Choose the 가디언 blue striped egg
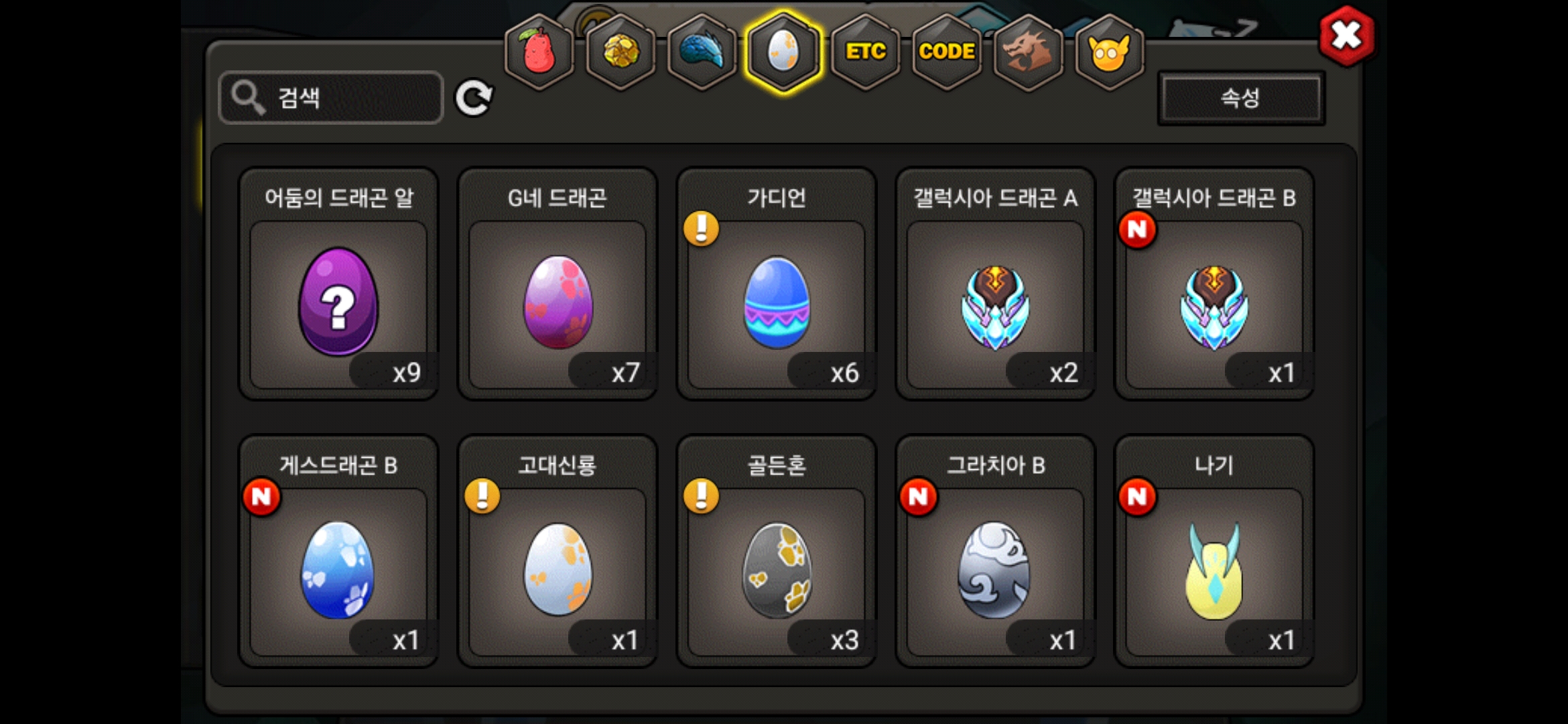1568x724 pixels. tap(777, 284)
